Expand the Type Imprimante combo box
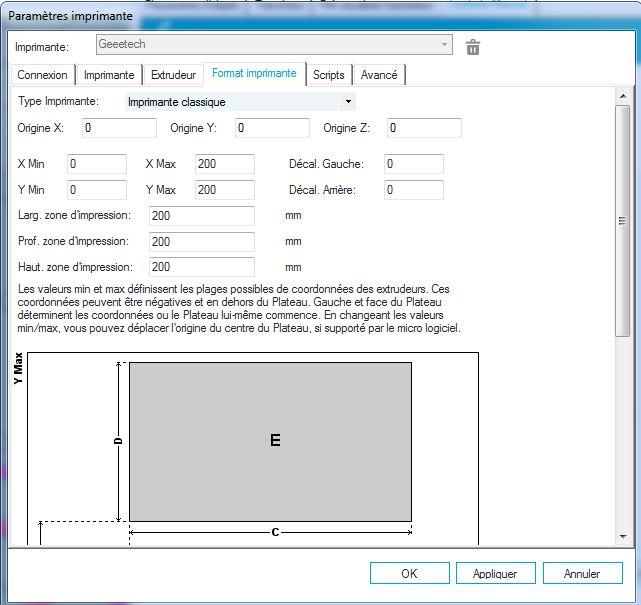This screenshot has width=641, height=605. (240, 101)
